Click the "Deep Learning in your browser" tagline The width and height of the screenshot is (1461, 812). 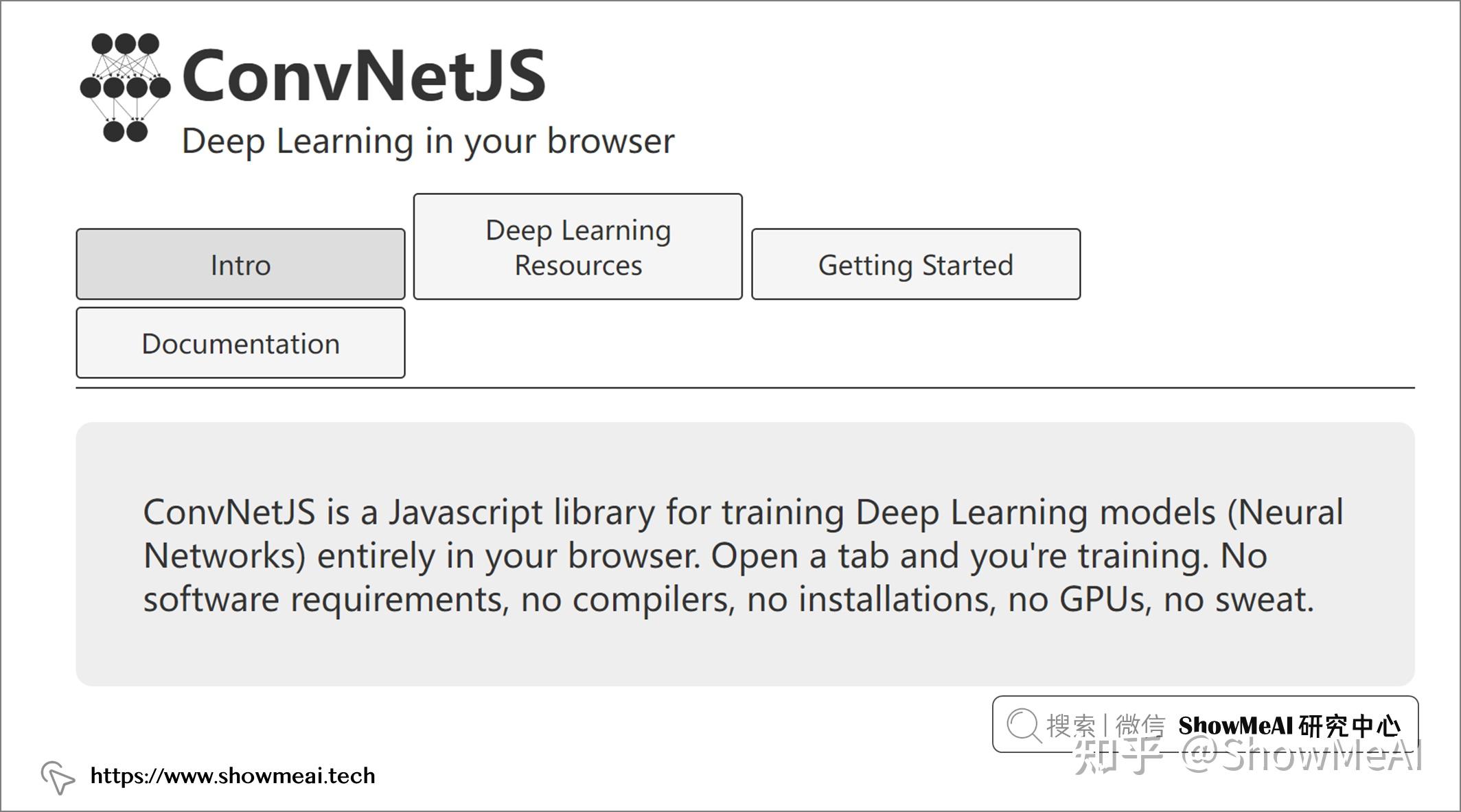point(428,141)
